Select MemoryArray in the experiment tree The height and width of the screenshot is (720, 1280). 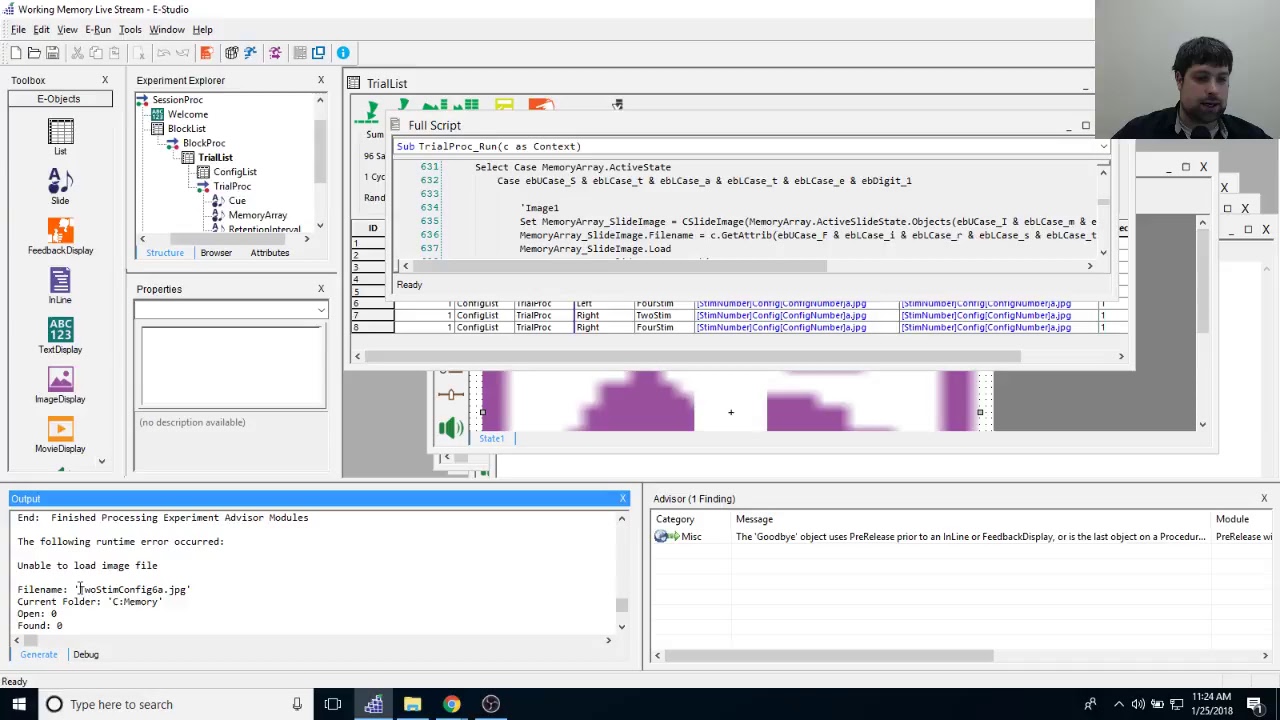(258, 215)
